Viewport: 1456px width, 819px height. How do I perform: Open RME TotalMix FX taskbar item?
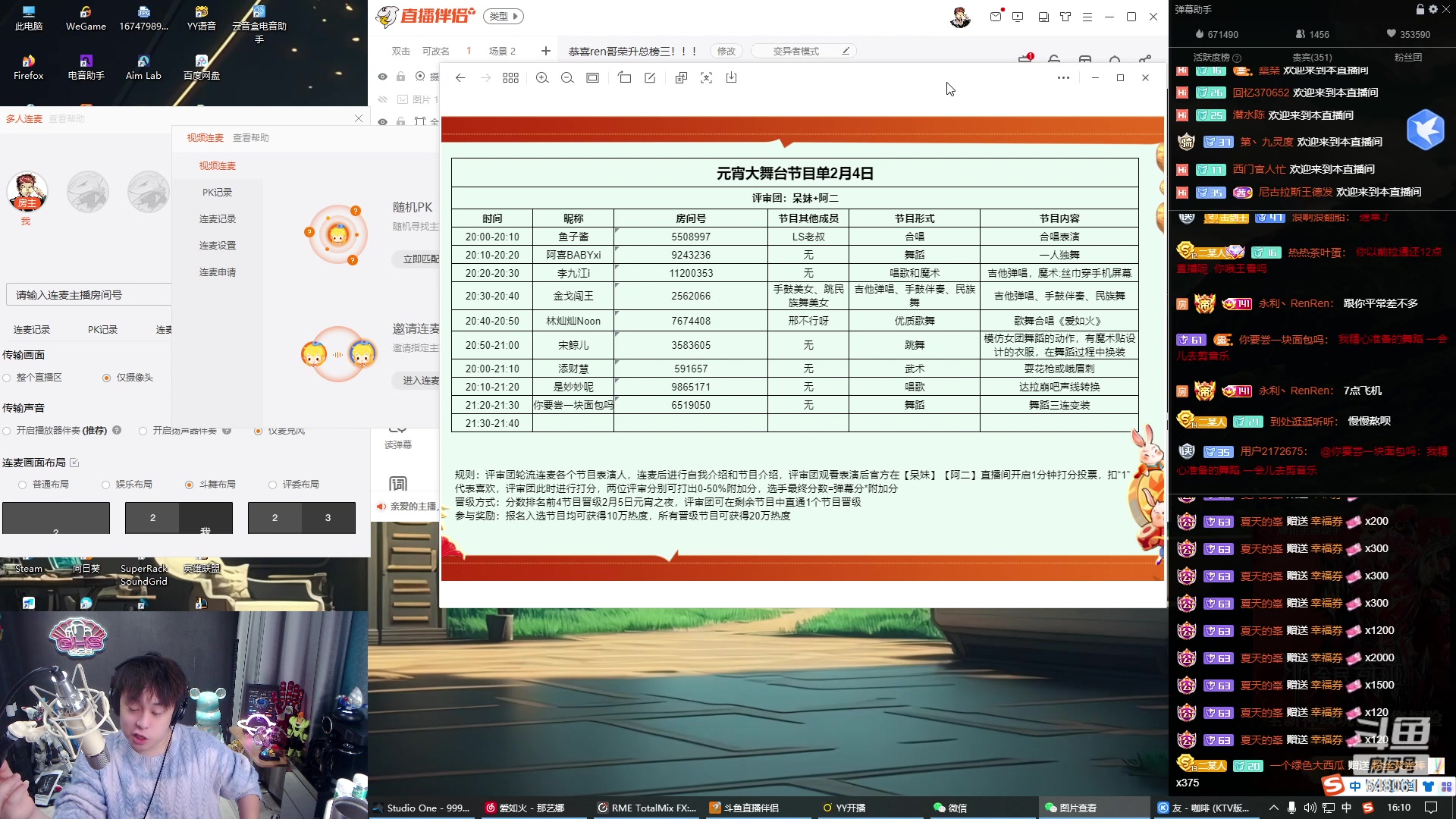pyautogui.click(x=647, y=808)
